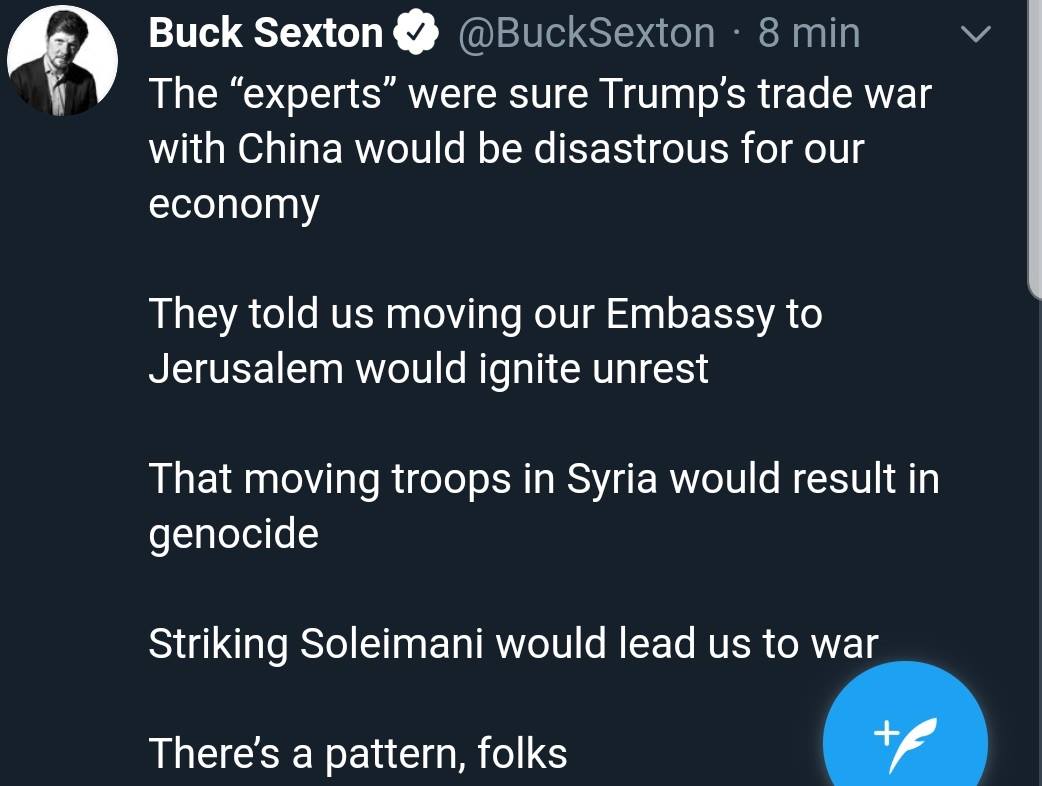Click the plus sign on compose button

(885, 732)
